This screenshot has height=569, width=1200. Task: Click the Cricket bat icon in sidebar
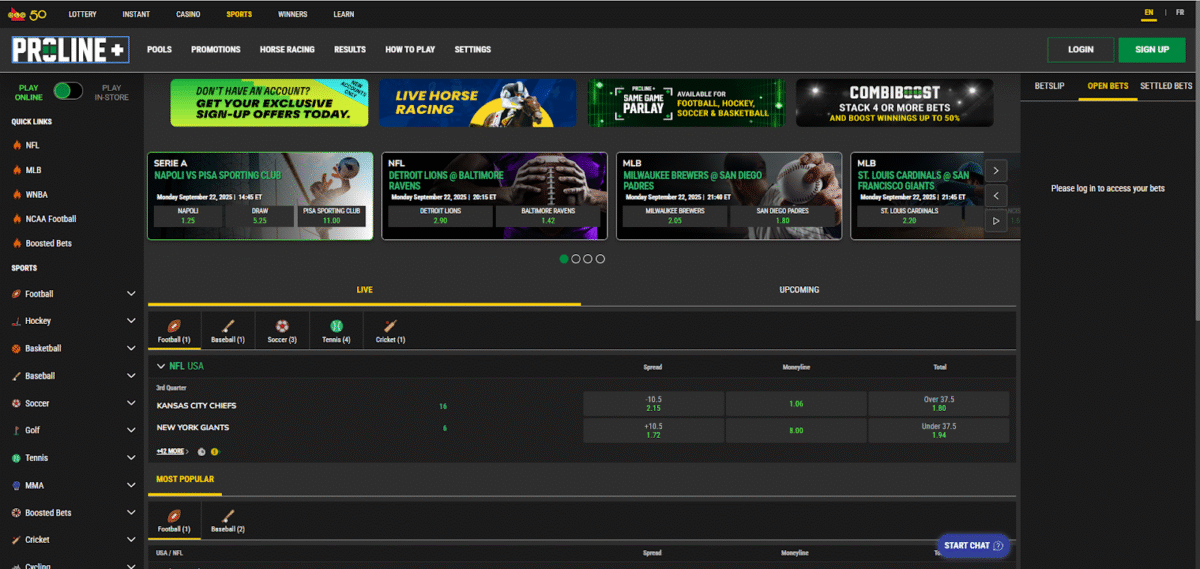coord(16,539)
